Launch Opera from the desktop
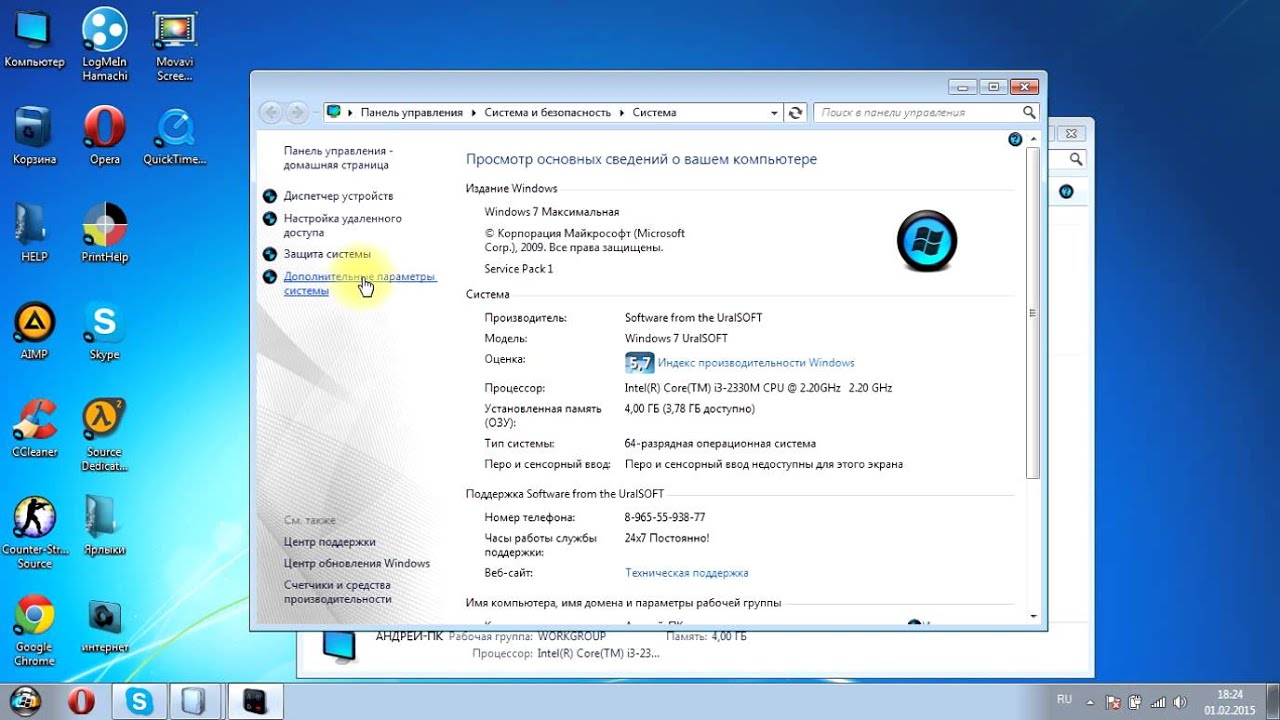This screenshot has width=1280, height=720. tap(104, 135)
